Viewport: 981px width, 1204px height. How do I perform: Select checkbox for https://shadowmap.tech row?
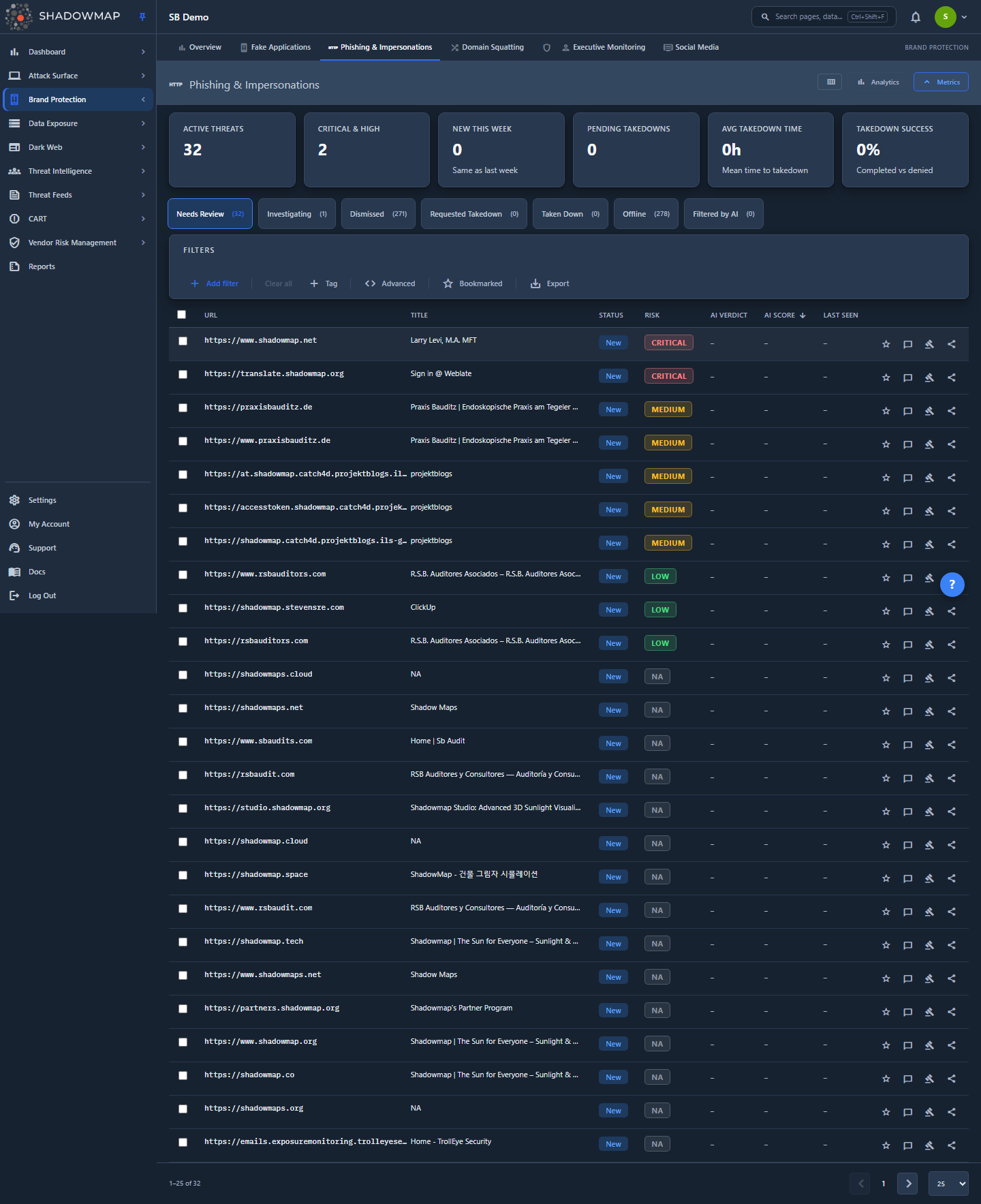click(x=183, y=942)
